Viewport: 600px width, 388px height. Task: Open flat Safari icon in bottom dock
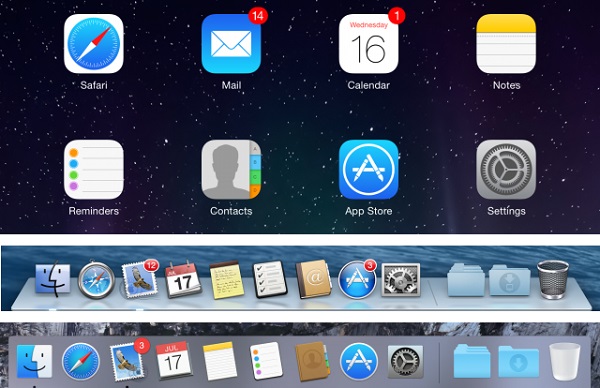[x=81, y=362]
